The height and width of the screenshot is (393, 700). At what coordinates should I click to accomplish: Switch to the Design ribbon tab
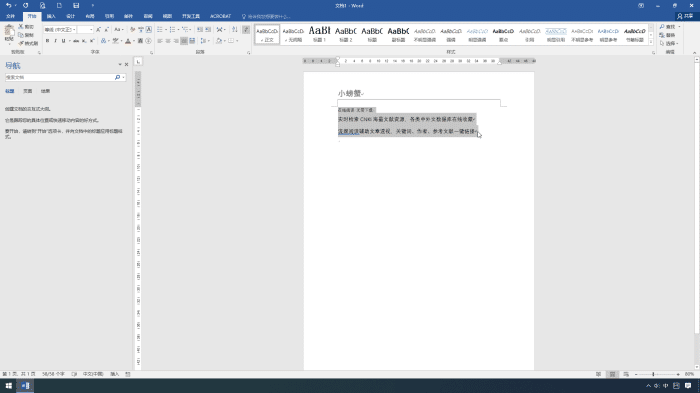coord(71,16)
